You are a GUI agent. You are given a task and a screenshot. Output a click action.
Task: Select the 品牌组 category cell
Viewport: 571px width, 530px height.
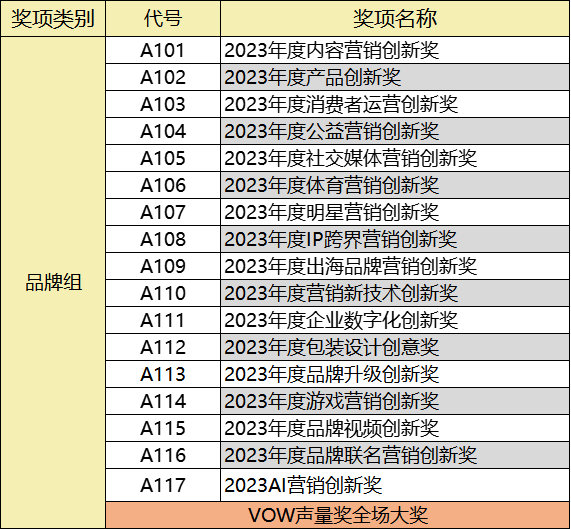click(53, 282)
